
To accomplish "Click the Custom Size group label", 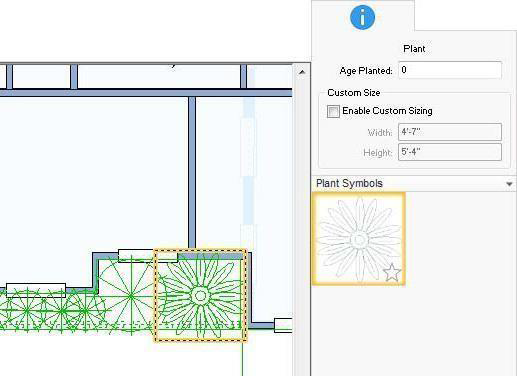I will (354, 93).
